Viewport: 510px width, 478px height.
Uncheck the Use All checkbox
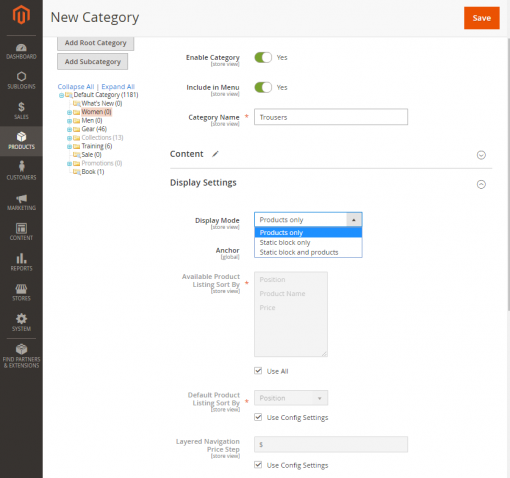[258, 371]
